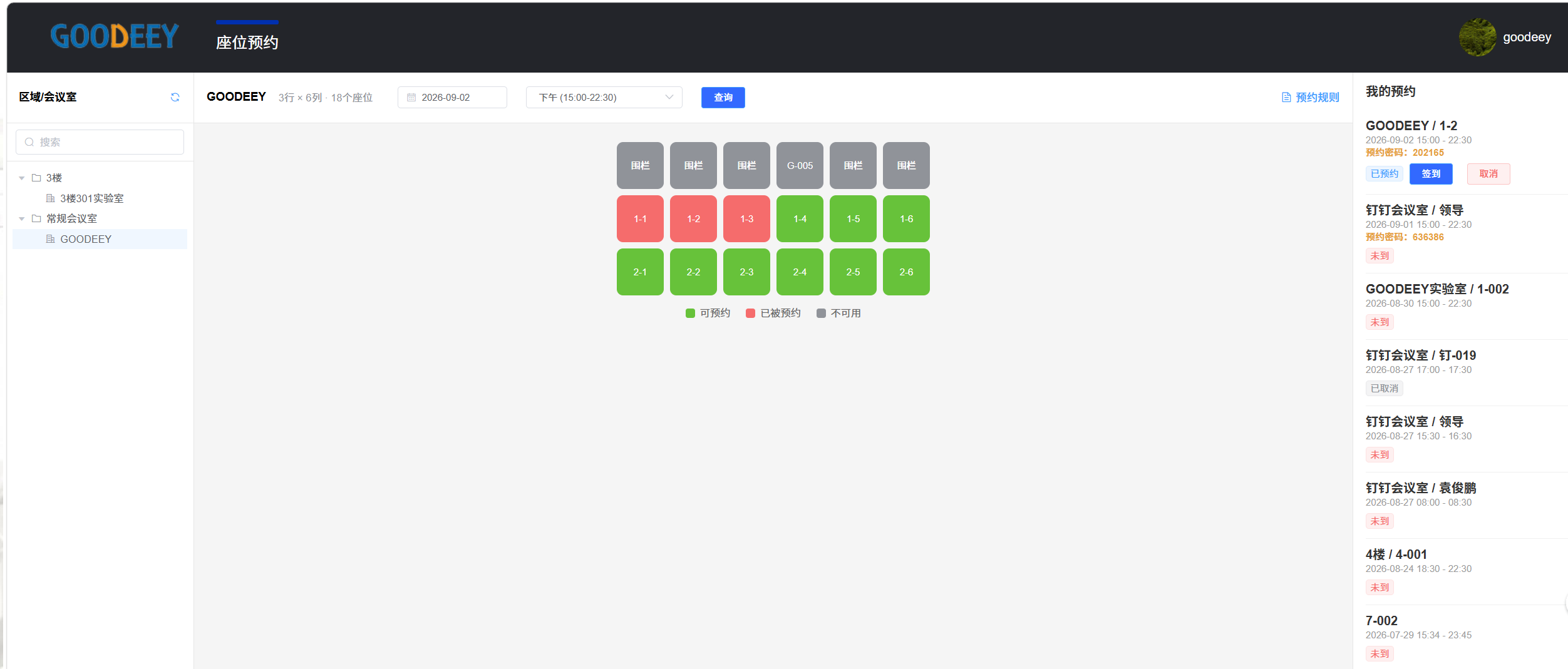The height and width of the screenshot is (669, 1568).
Task: Click the 预约规则 document icon
Action: (x=1286, y=98)
